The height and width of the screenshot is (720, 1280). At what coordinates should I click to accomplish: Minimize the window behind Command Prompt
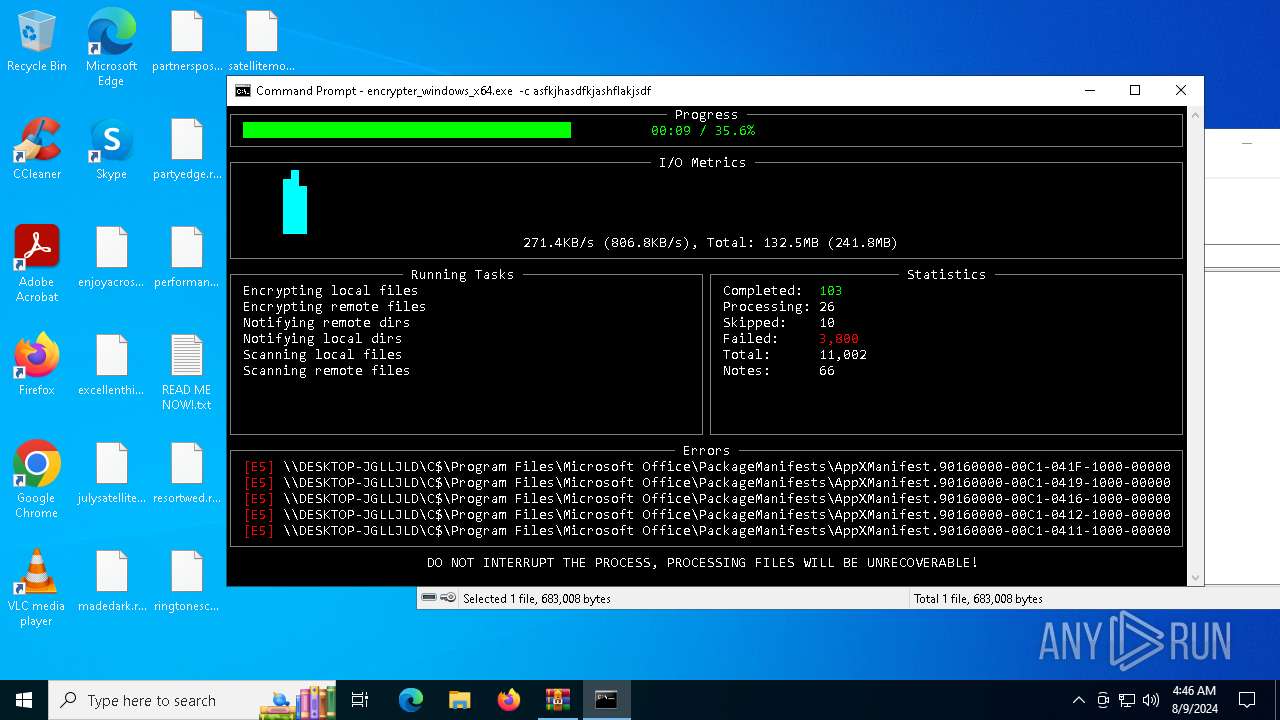tap(1246, 143)
